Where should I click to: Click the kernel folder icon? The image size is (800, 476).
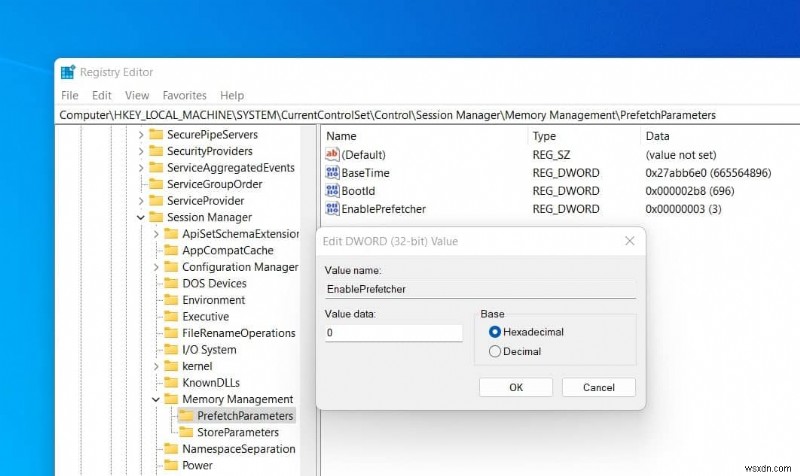coord(171,366)
